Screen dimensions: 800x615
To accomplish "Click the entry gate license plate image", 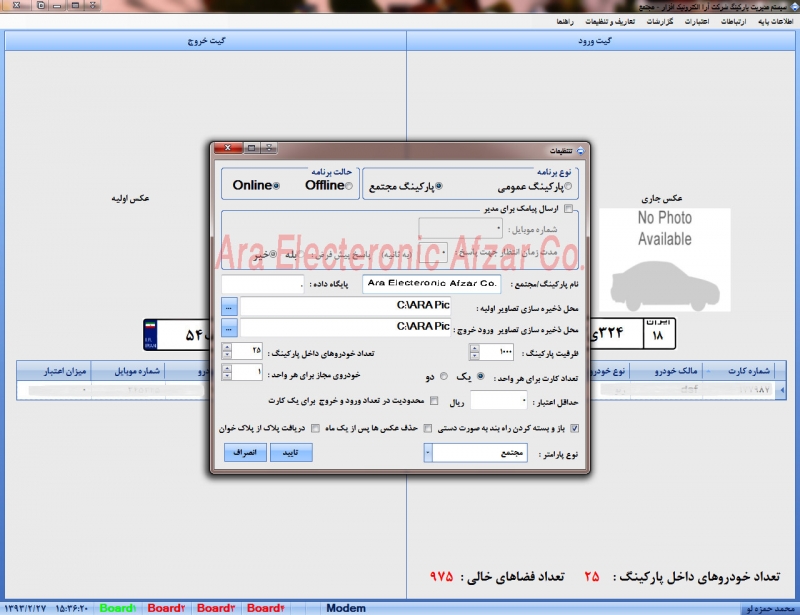I will point(633,334).
